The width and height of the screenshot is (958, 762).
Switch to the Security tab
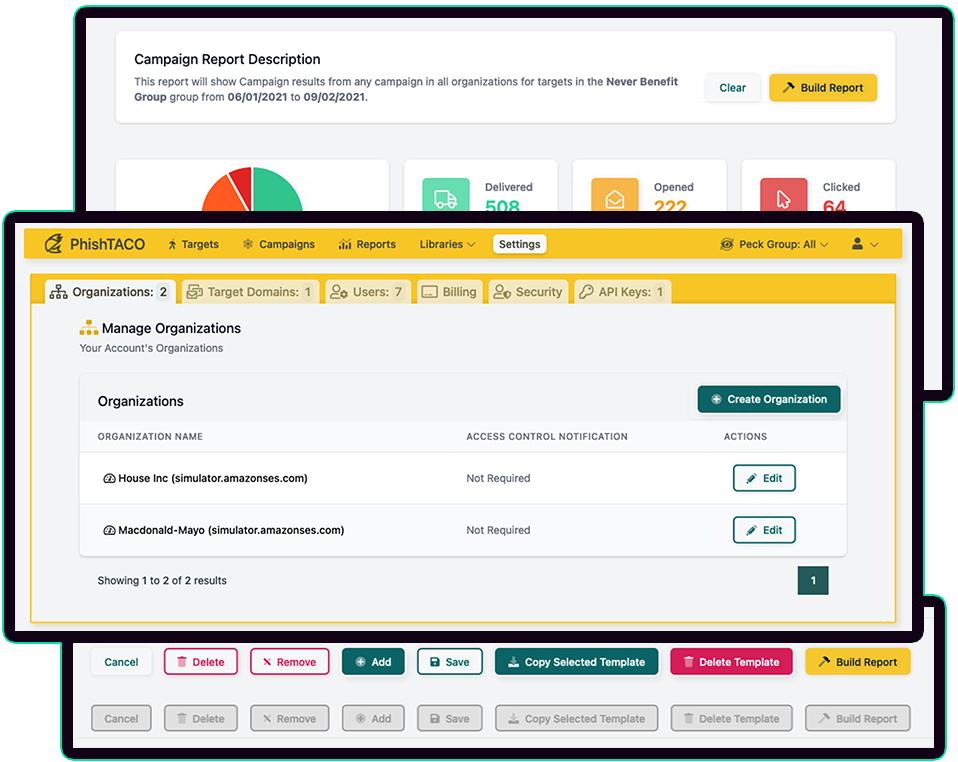click(528, 291)
